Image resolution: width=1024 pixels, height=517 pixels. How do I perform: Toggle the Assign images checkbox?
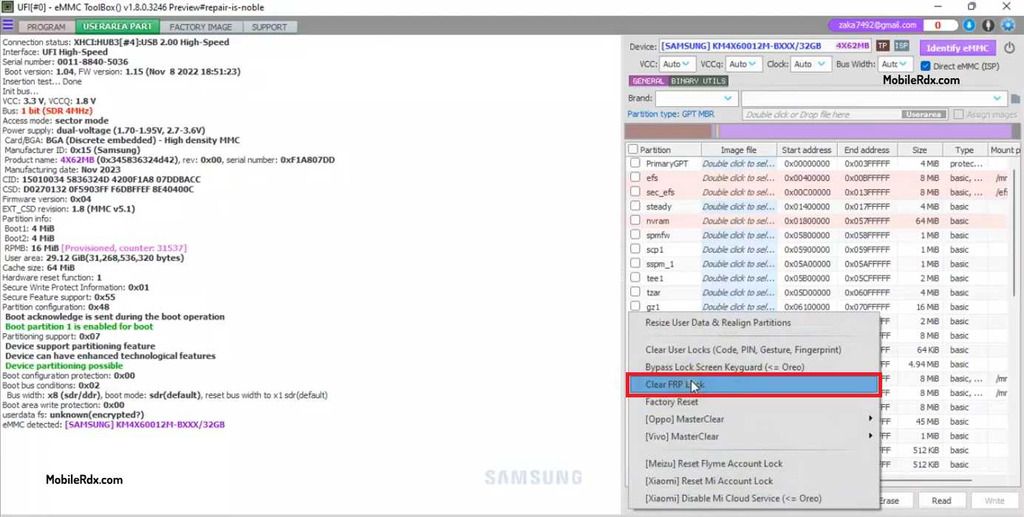coord(958,114)
